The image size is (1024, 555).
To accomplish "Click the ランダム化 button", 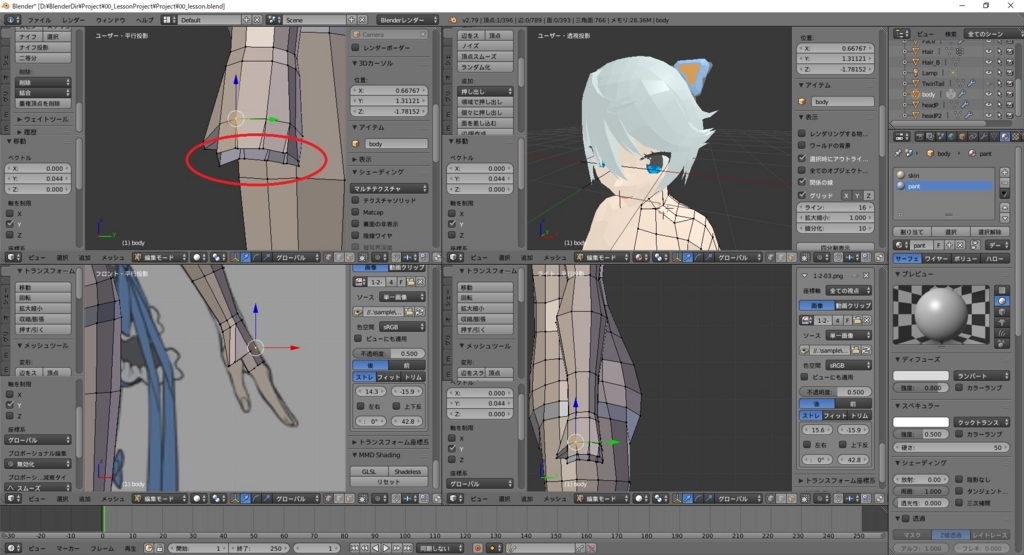I will (x=485, y=67).
